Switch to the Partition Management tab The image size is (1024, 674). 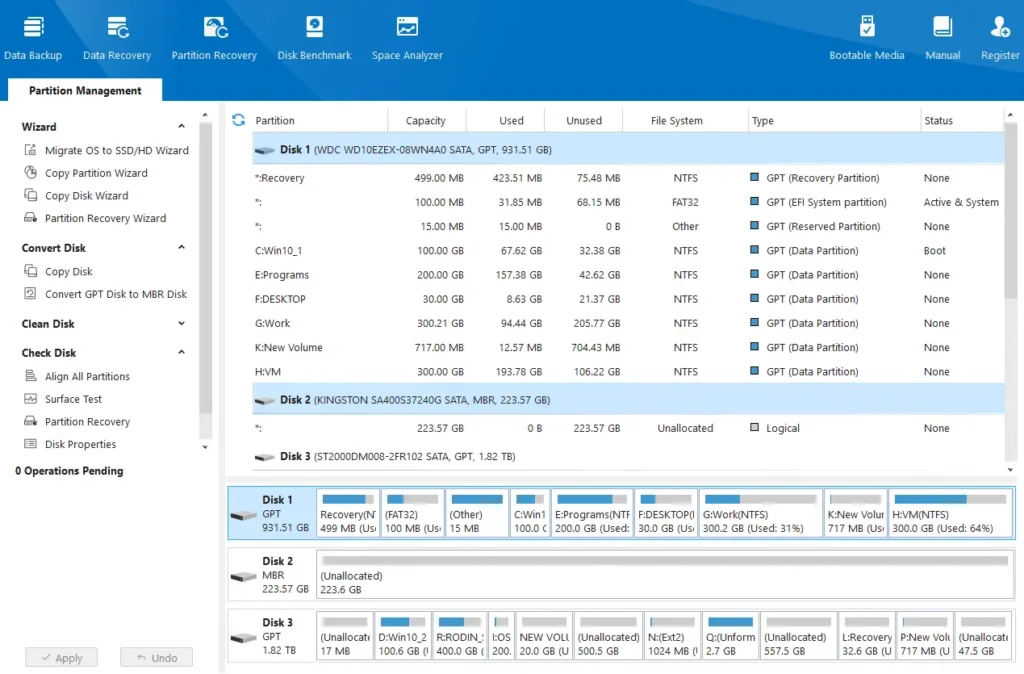tap(84, 89)
